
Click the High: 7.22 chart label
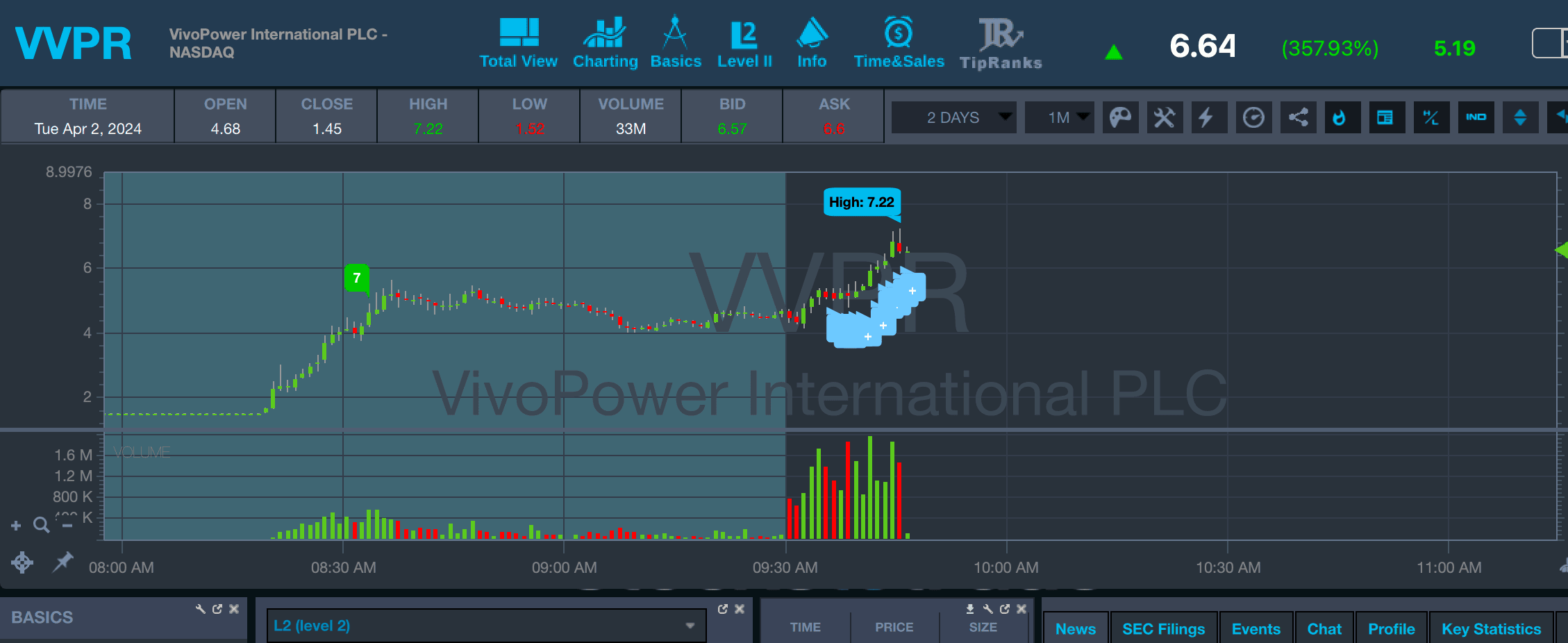pyautogui.click(x=862, y=202)
